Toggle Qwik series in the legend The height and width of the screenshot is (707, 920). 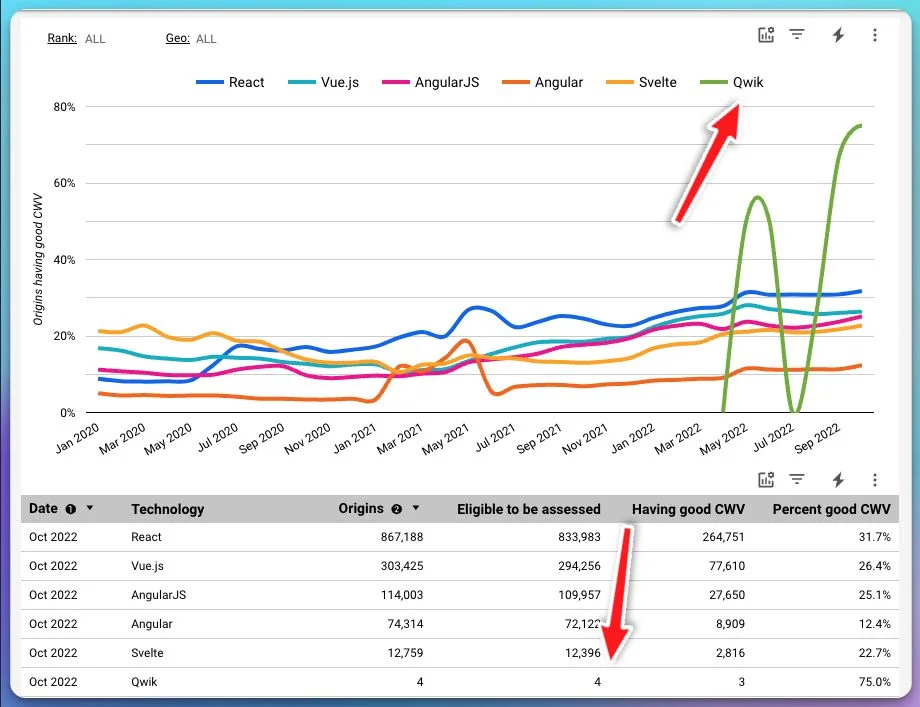[x=732, y=82]
